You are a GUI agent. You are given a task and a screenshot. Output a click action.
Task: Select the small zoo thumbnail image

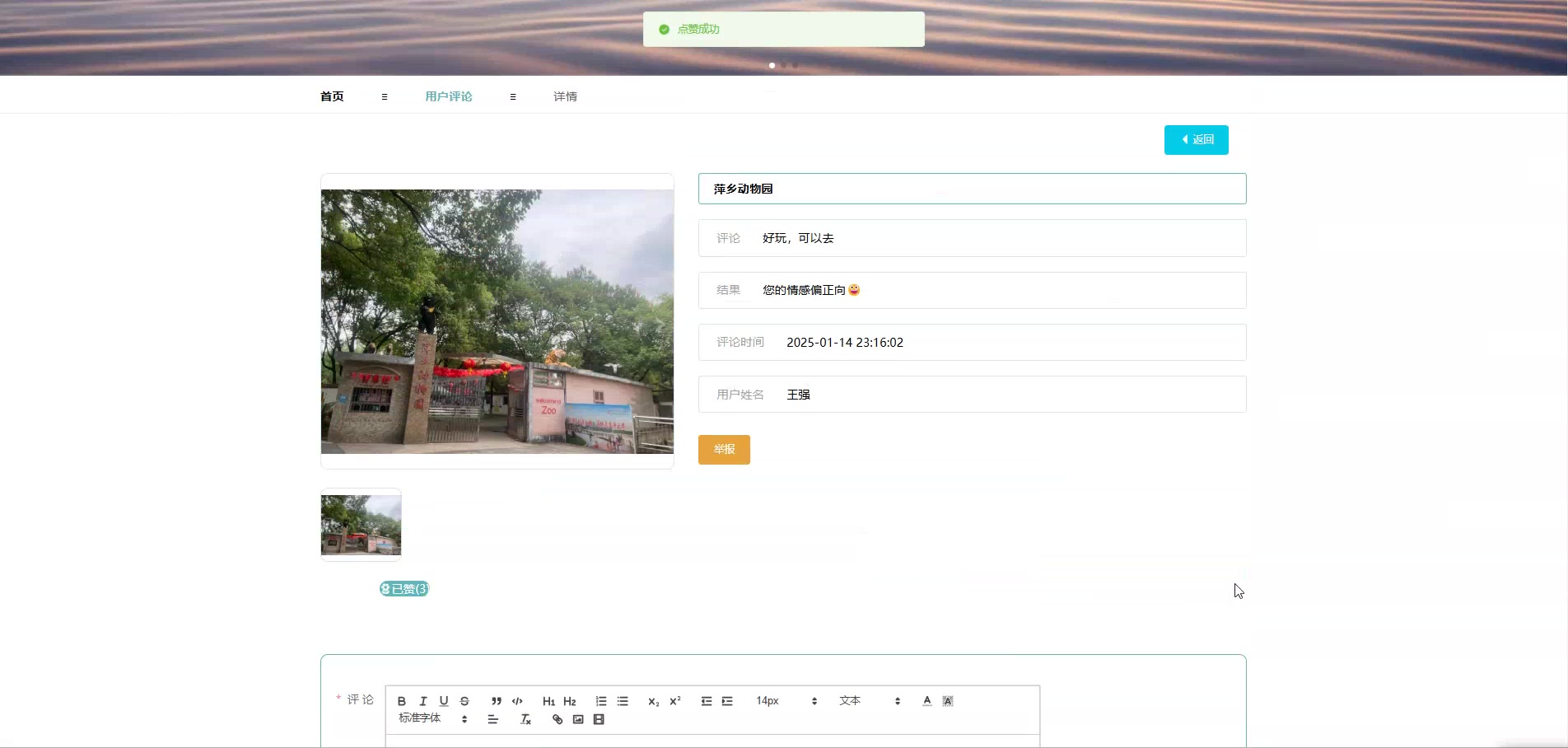click(361, 525)
